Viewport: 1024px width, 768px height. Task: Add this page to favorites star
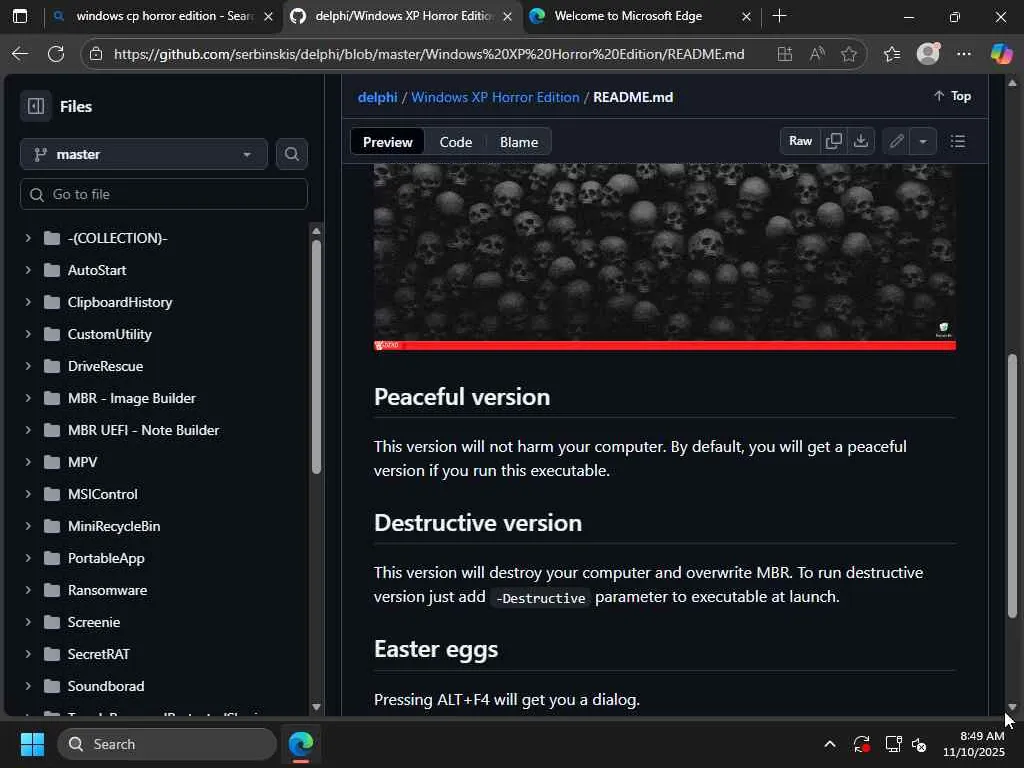click(x=848, y=54)
